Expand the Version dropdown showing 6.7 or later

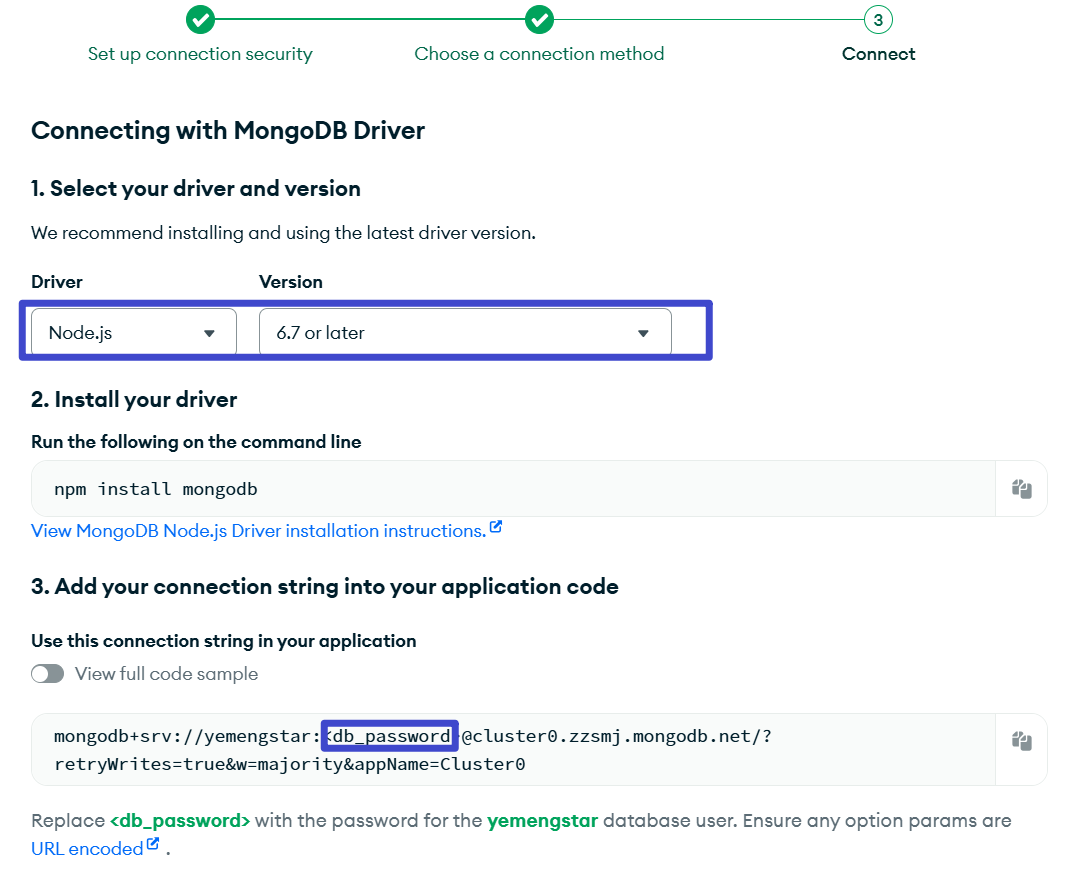465,333
